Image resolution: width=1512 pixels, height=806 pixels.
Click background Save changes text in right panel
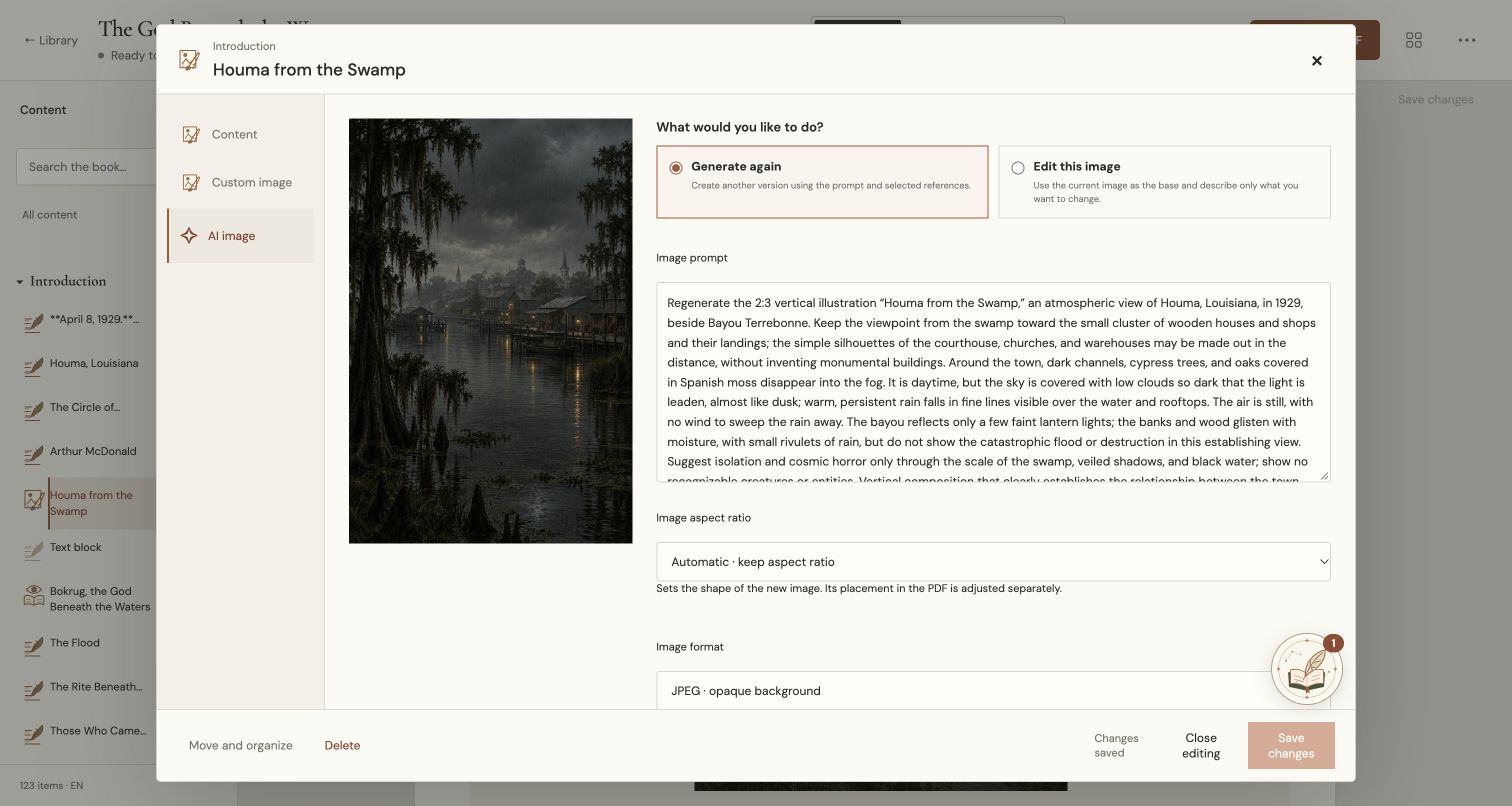1435,99
